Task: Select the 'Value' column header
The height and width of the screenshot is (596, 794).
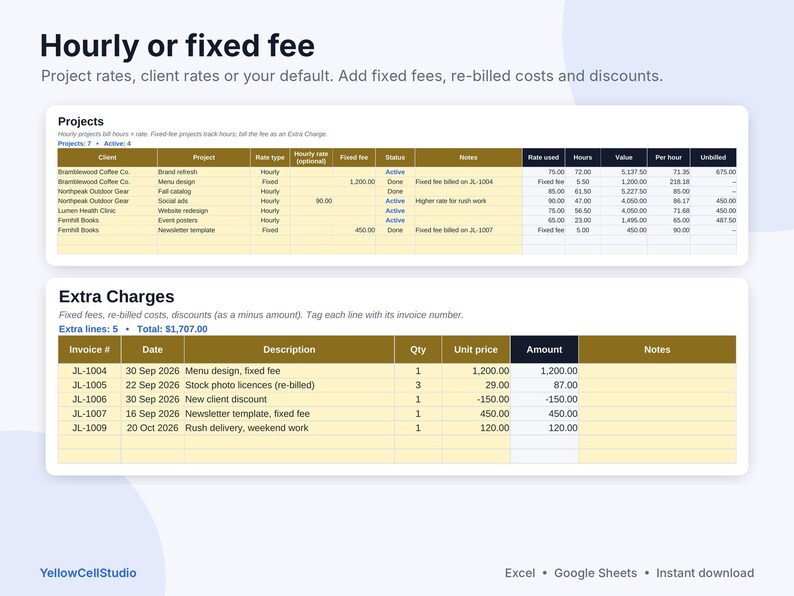Action: pyautogui.click(x=624, y=157)
